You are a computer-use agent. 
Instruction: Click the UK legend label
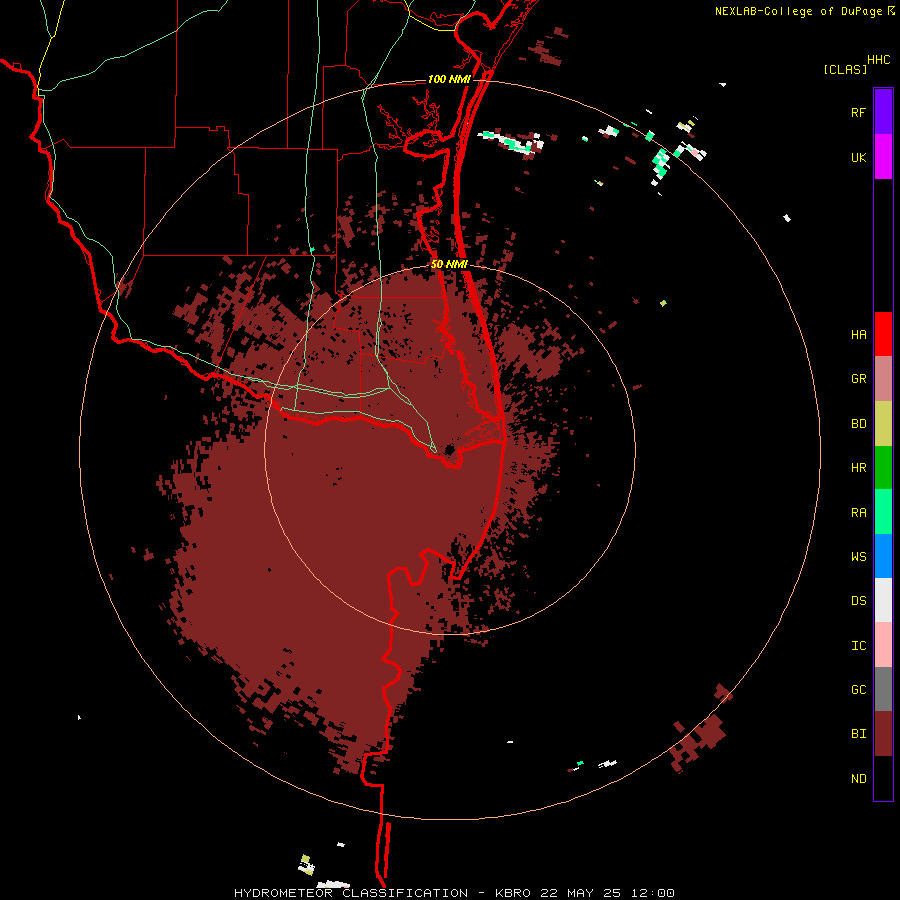coord(858,158)
